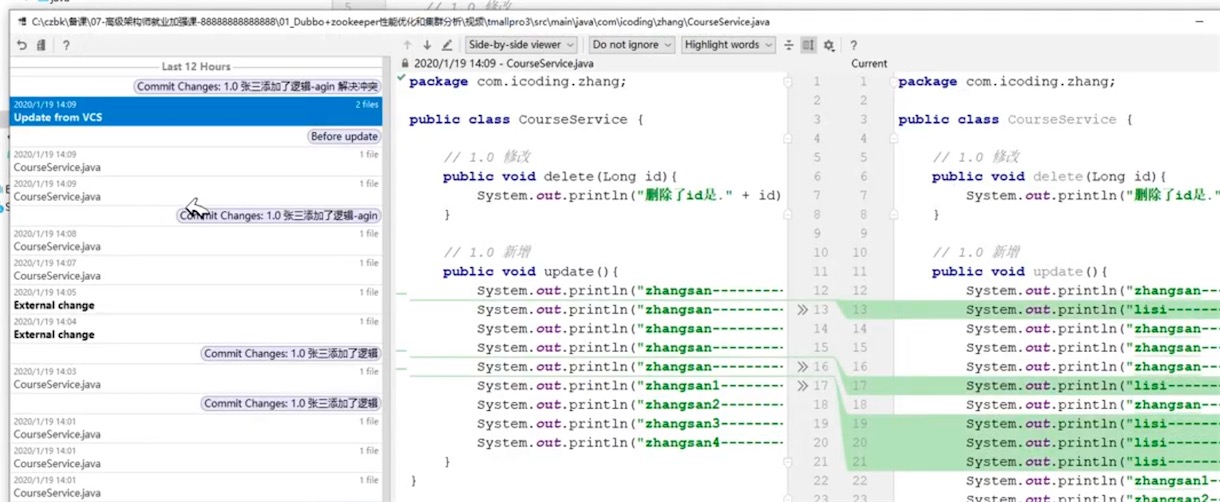
Task: Click the read-only lock icon beside file title
Action: tap(404, 63)
